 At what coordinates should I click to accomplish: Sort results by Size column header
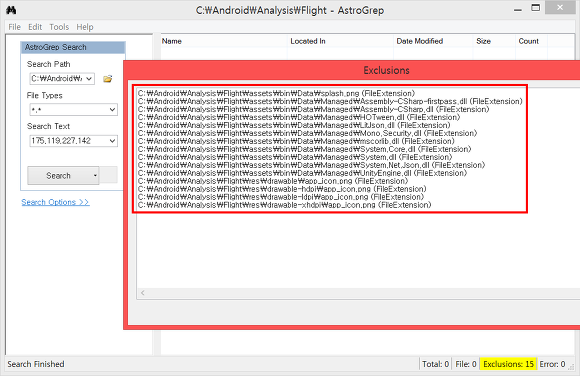494,41
